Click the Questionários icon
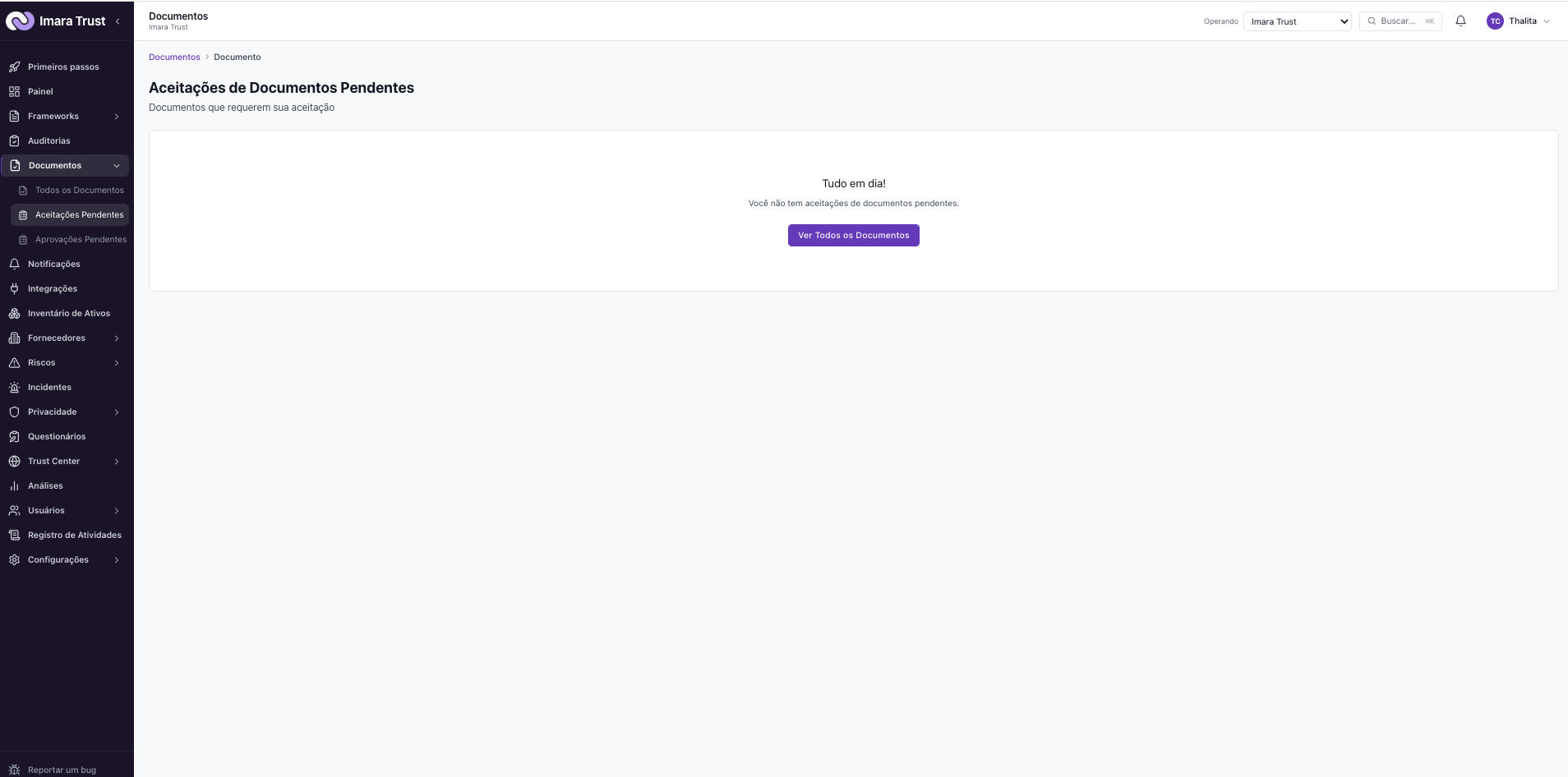 tap(14, 436)
